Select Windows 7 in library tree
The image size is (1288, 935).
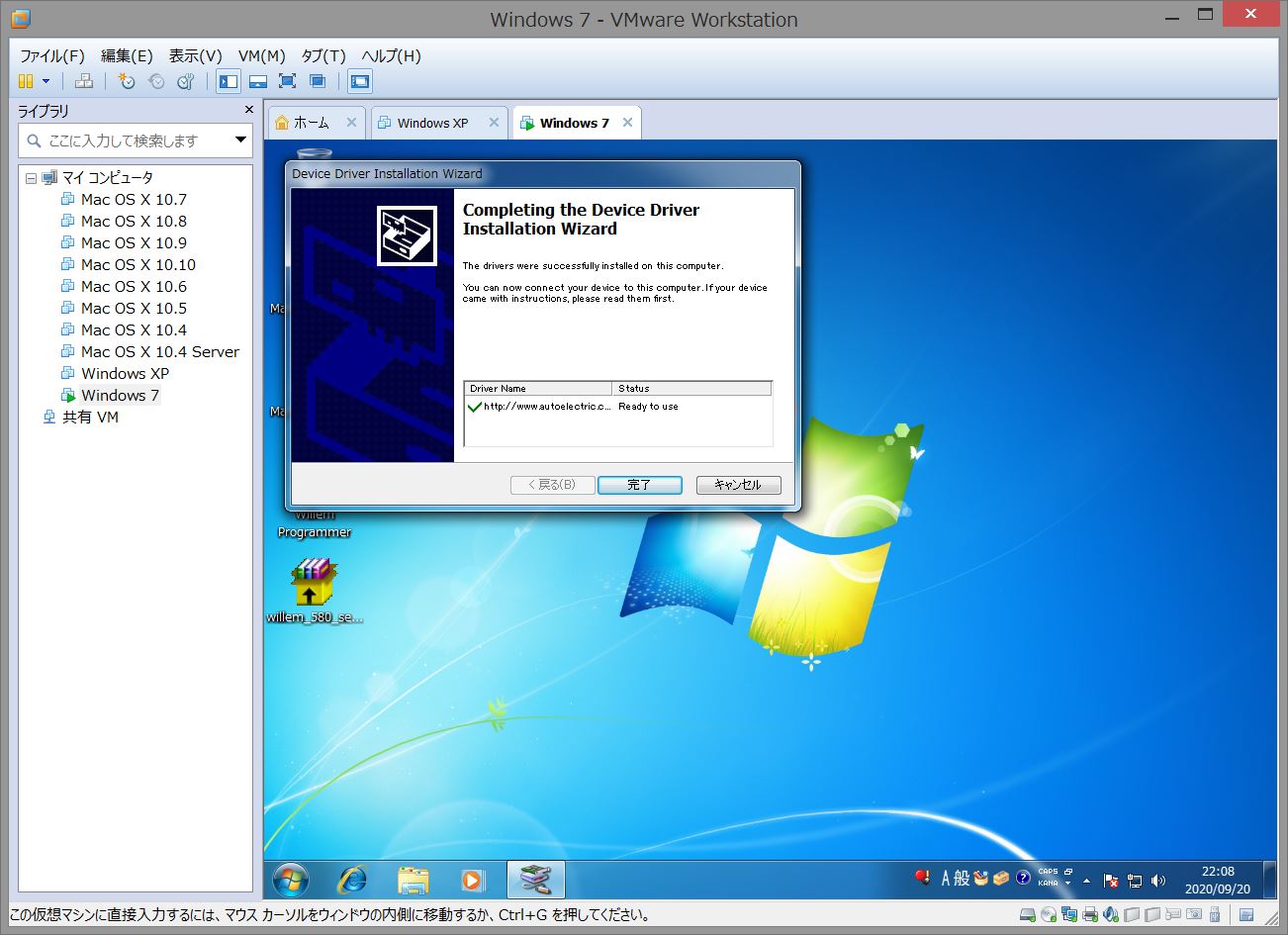pyautogui.click(x=120, y=395)
